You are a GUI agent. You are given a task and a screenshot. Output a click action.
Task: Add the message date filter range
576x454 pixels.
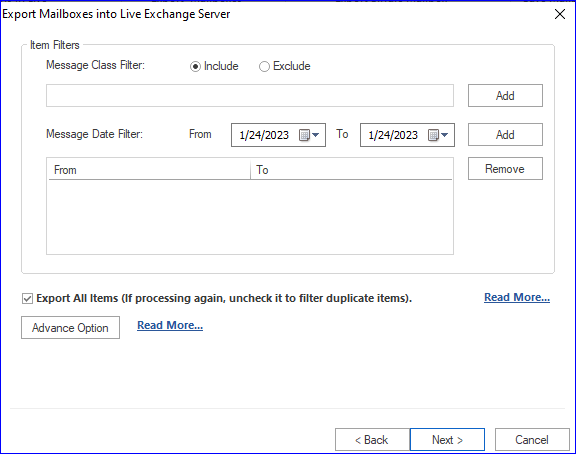[x=505, y=134]
